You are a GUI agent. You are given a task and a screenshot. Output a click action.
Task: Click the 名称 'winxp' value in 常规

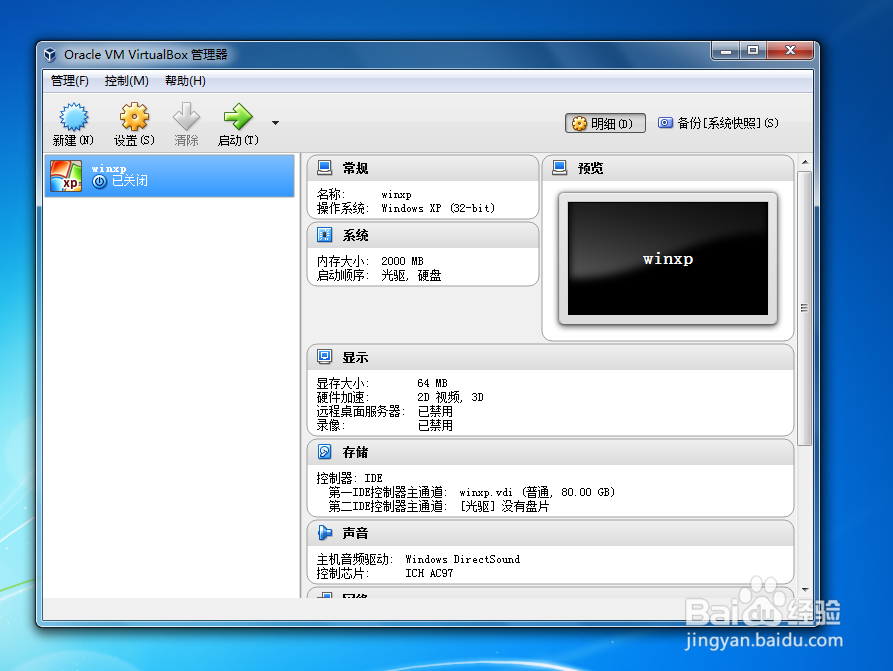coord(396,195)
